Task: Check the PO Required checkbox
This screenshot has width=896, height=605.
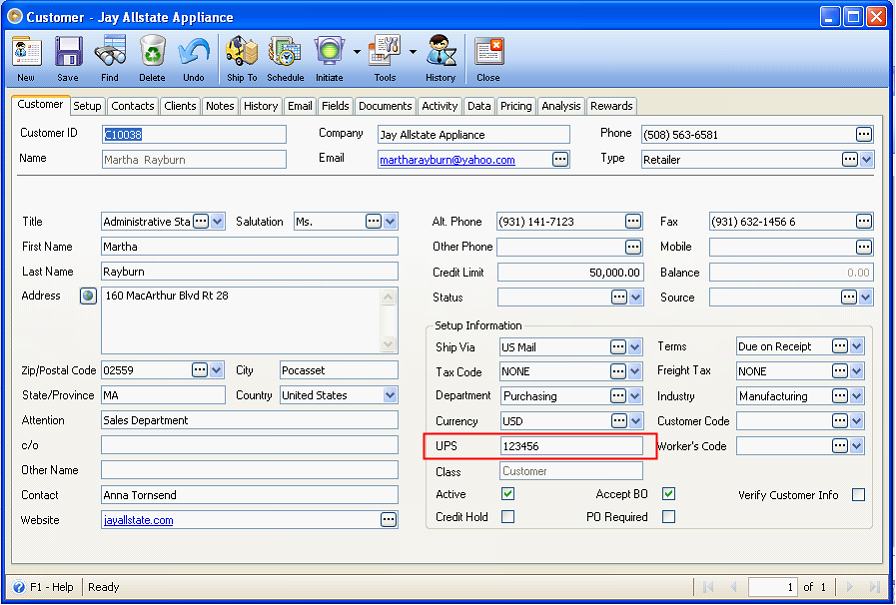Action: (669, 516)
